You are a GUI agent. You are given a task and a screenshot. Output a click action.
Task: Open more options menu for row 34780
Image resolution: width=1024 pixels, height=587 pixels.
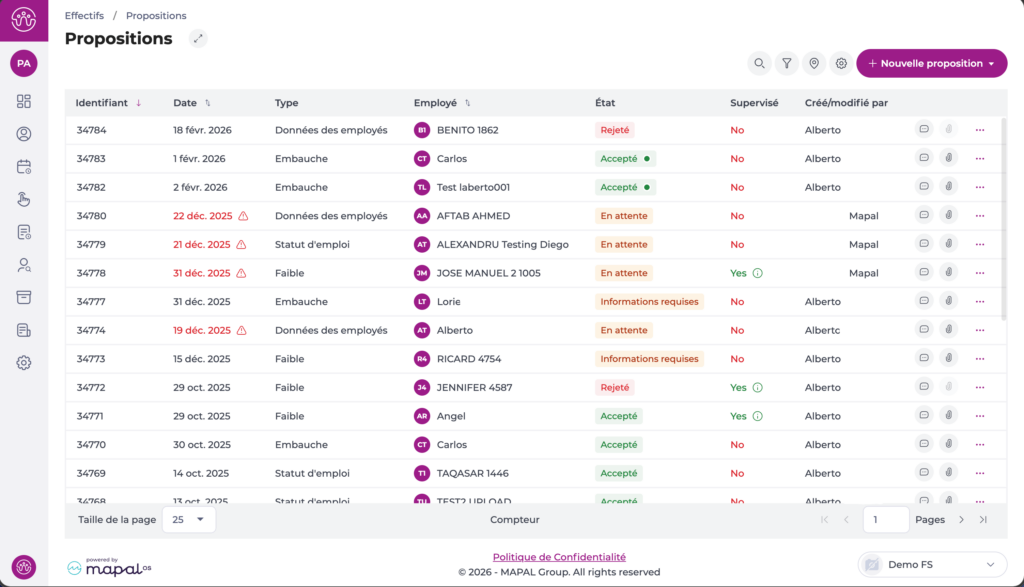point(979,216)
